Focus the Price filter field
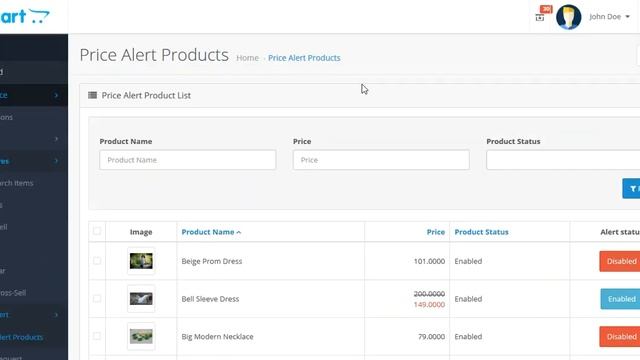 coord(381,160)
